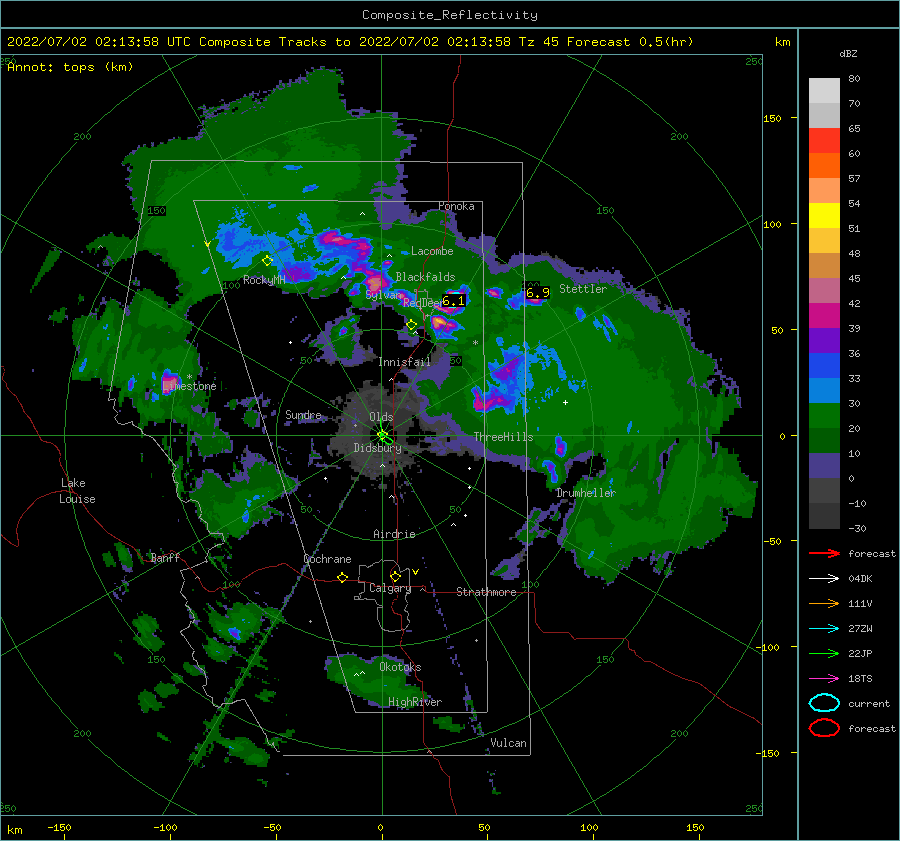Pick the green 22JP arrow icon
The height and width of the screenshot is (841, 900).
click(x=824, y=653)
